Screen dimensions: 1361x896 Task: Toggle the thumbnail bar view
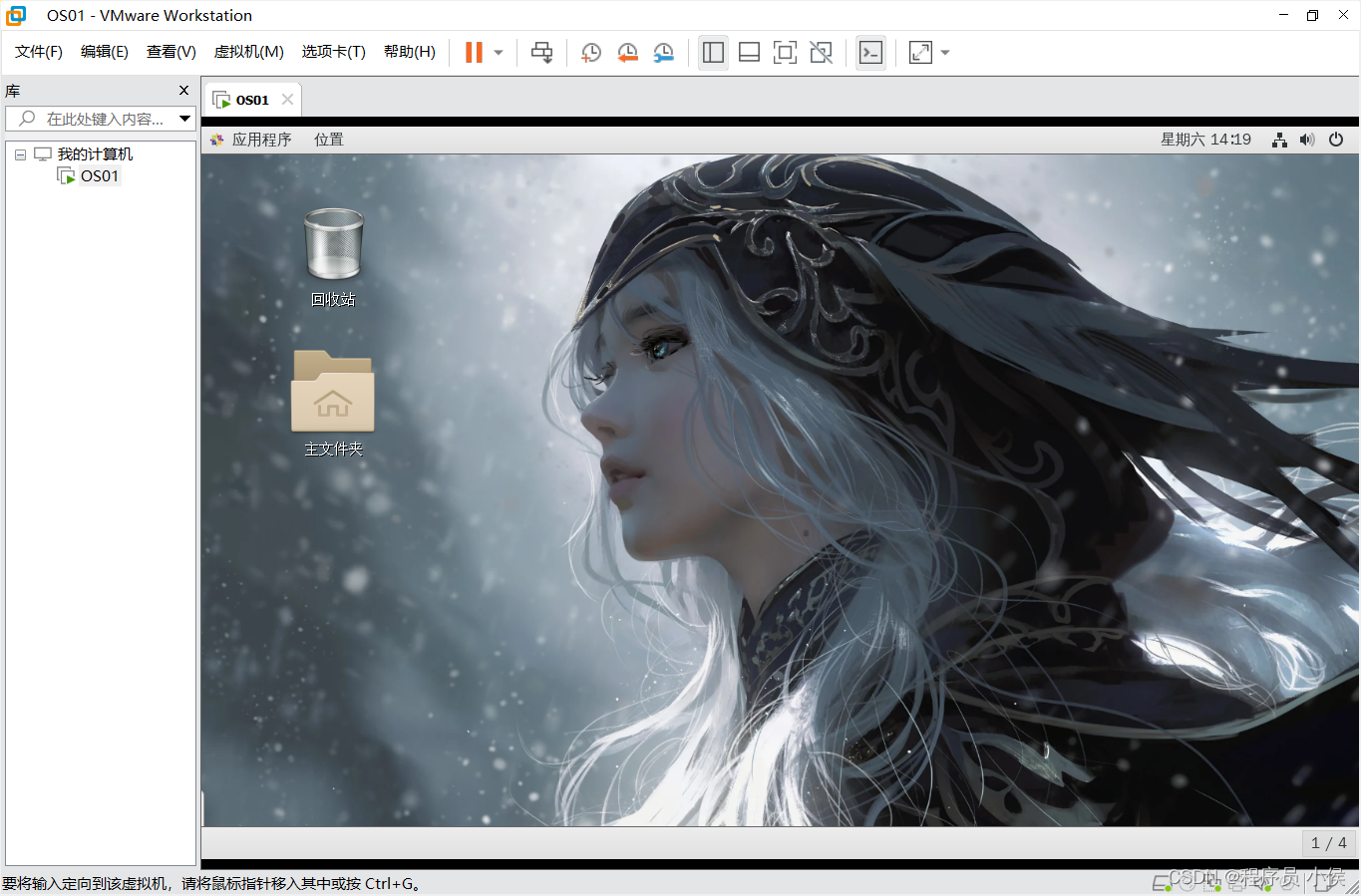point(749,53)
